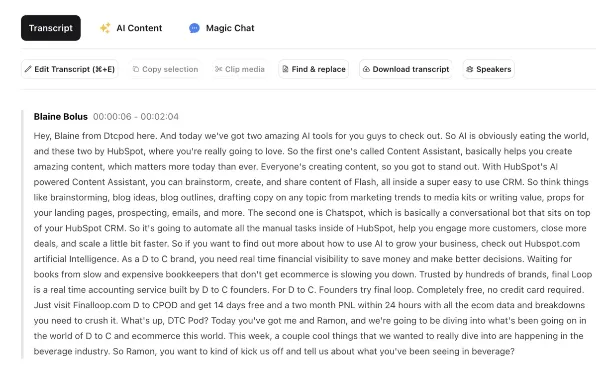The height and width of the screenshot is (374, 610).
Task: Open the Magic Chat tab
Action: pos(222,28)
